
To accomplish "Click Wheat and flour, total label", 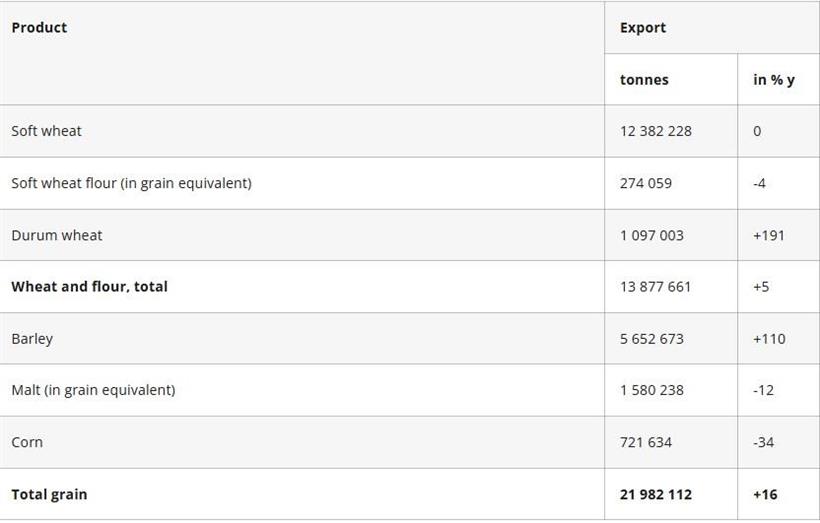I will pos(89,287).
